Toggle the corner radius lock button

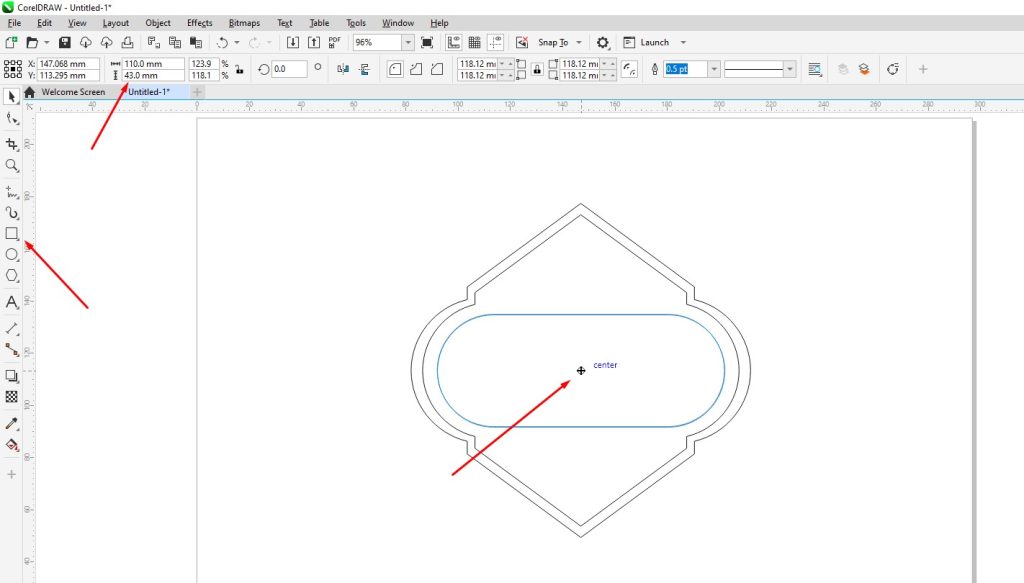click(x=537, y=69)
